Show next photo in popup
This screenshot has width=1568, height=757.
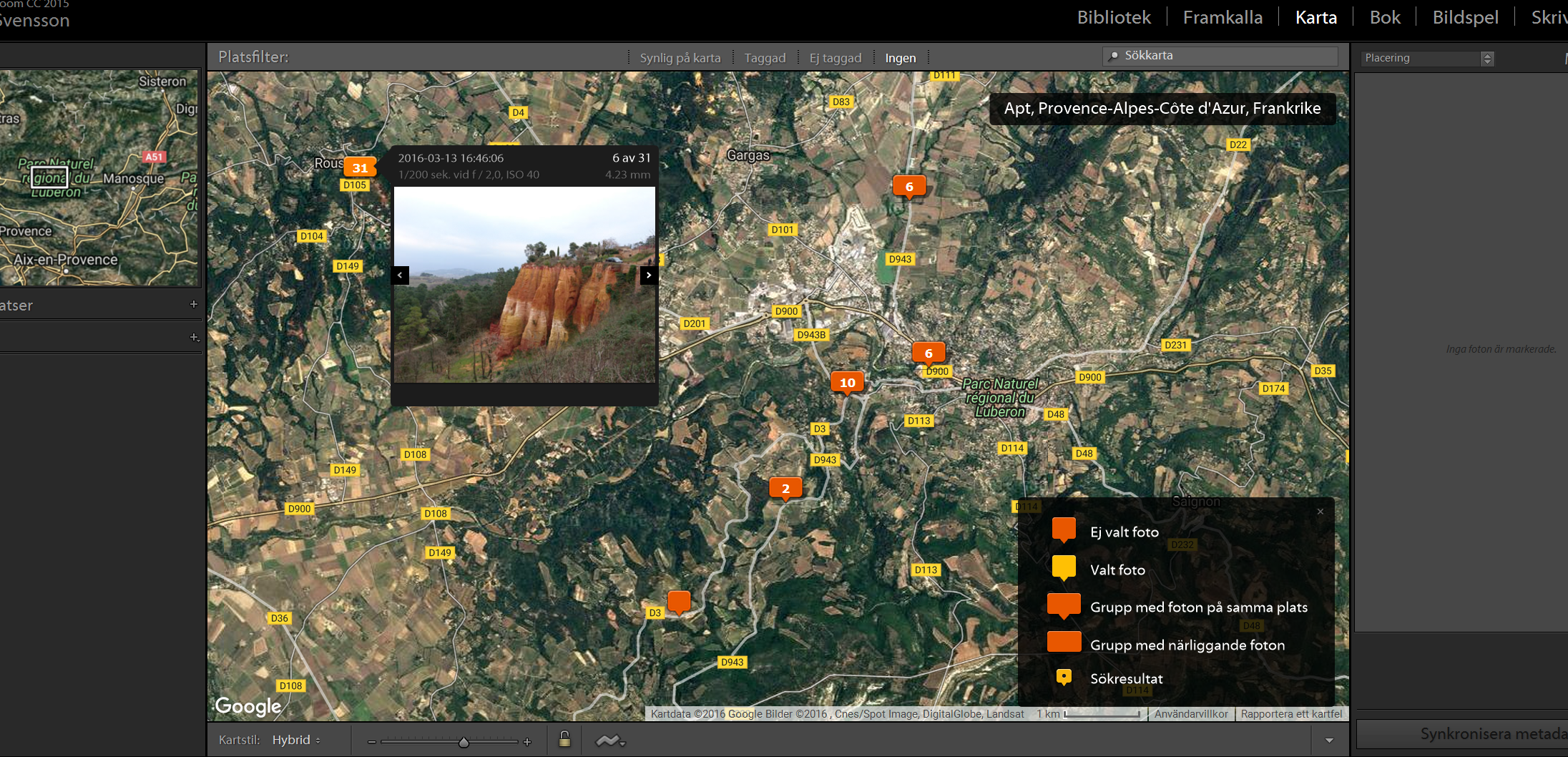[649, 275]
